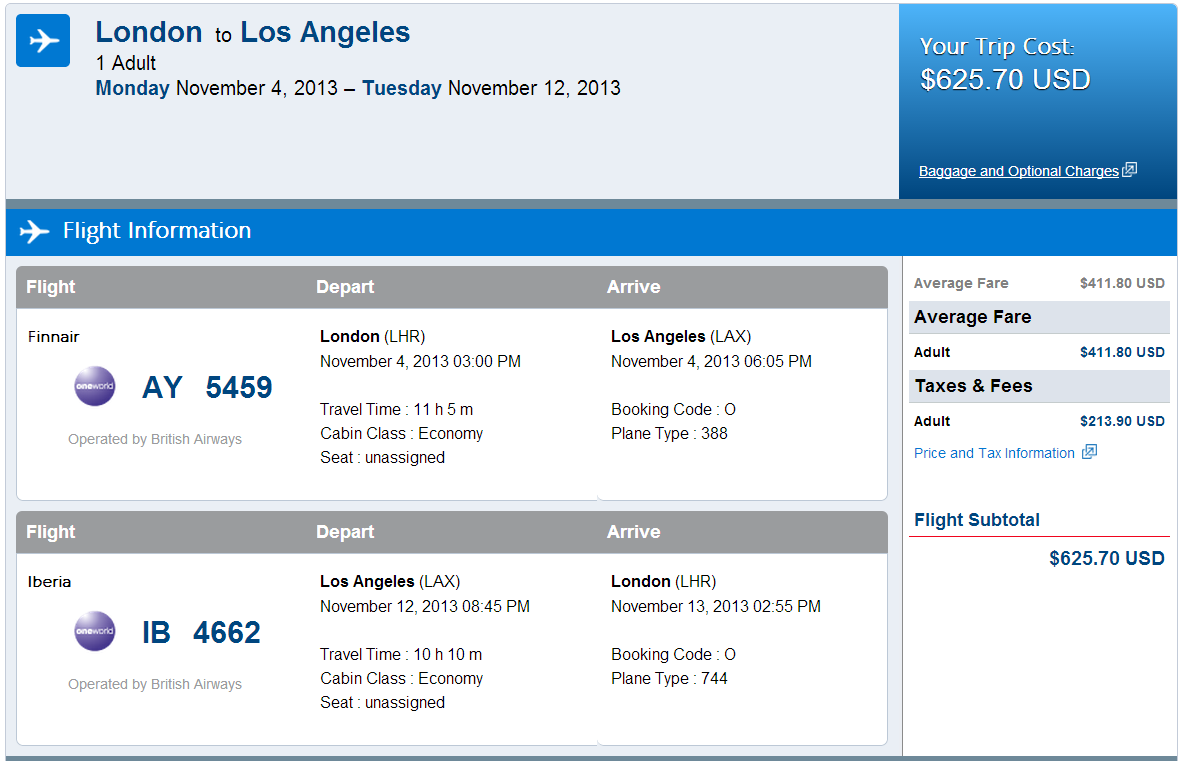Open Price and Tax Information link
Image resolution: width=1182 pixels, height=761 pixels.
[994, 453]
